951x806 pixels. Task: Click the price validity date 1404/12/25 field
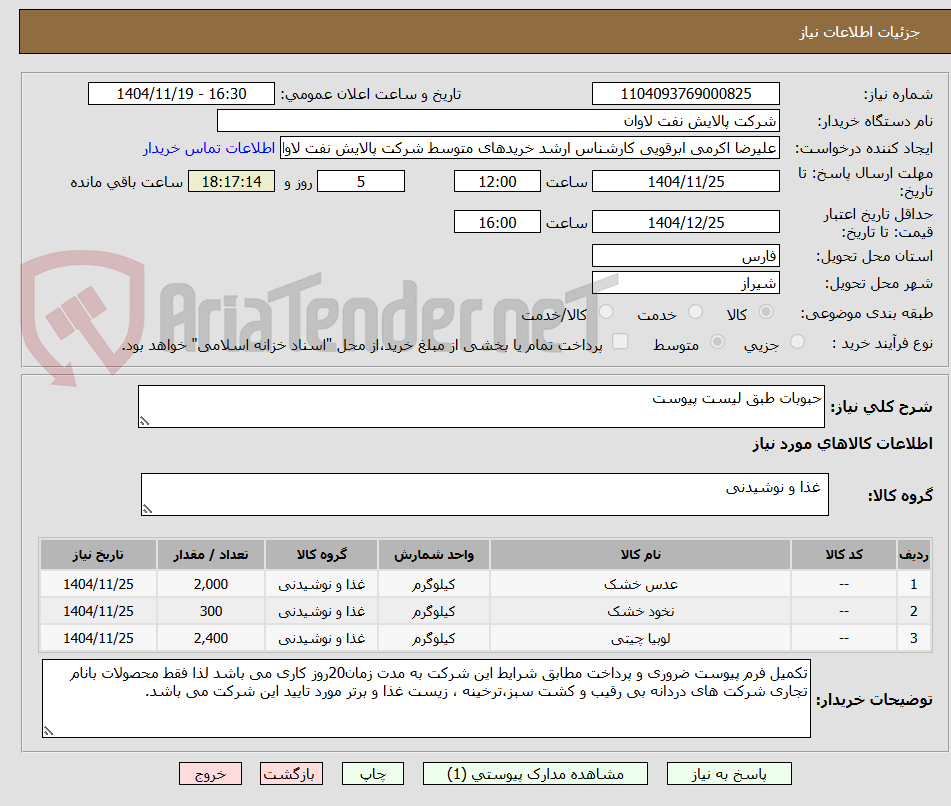click(x=685, y=222)
